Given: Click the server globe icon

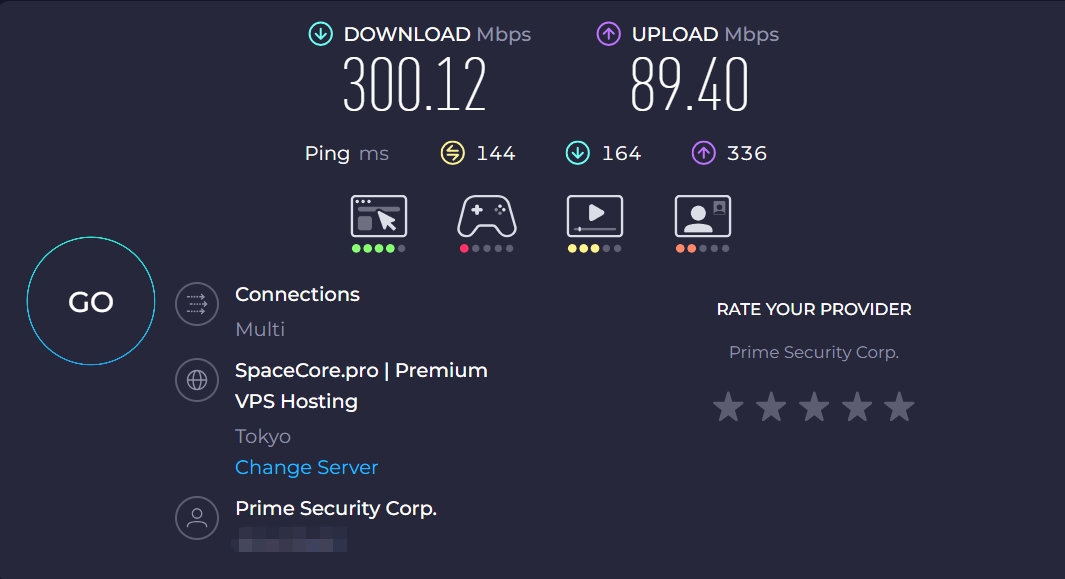Looking at the screenshot, I should [x=197, y=380].
